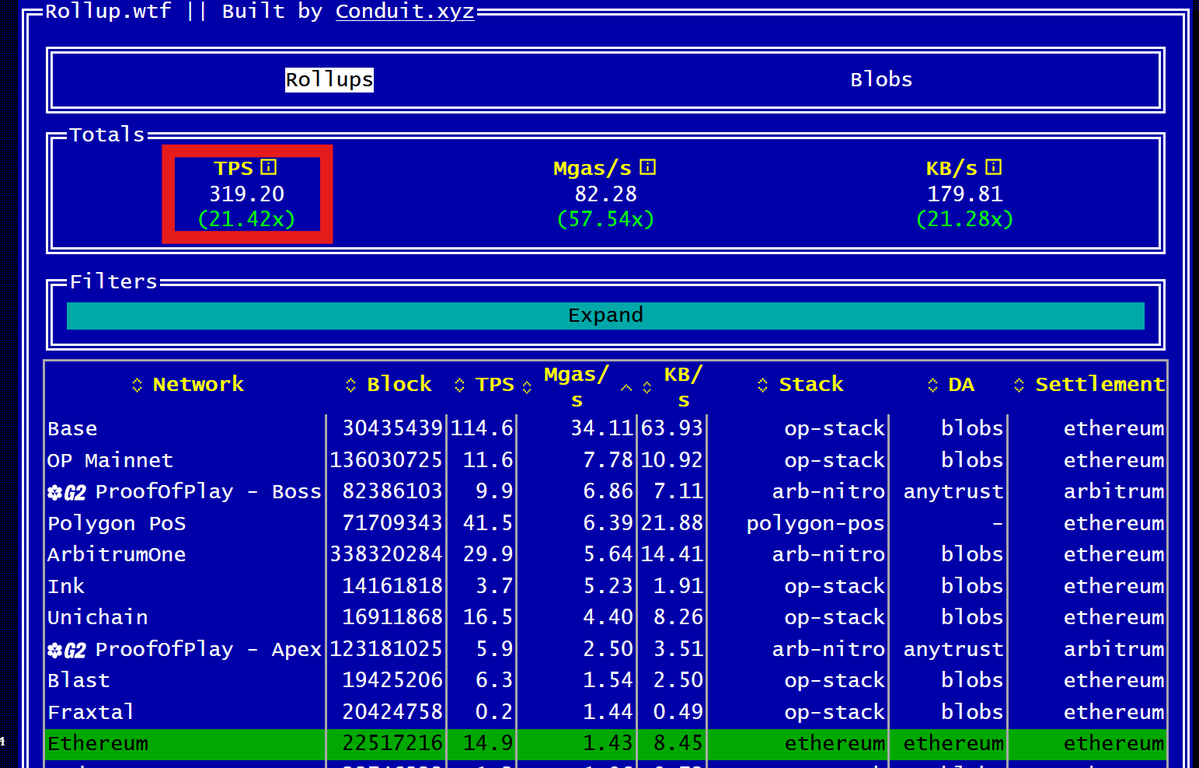Click anytrust DA cell for ProofOfPlay Boss

coord(953,492)
